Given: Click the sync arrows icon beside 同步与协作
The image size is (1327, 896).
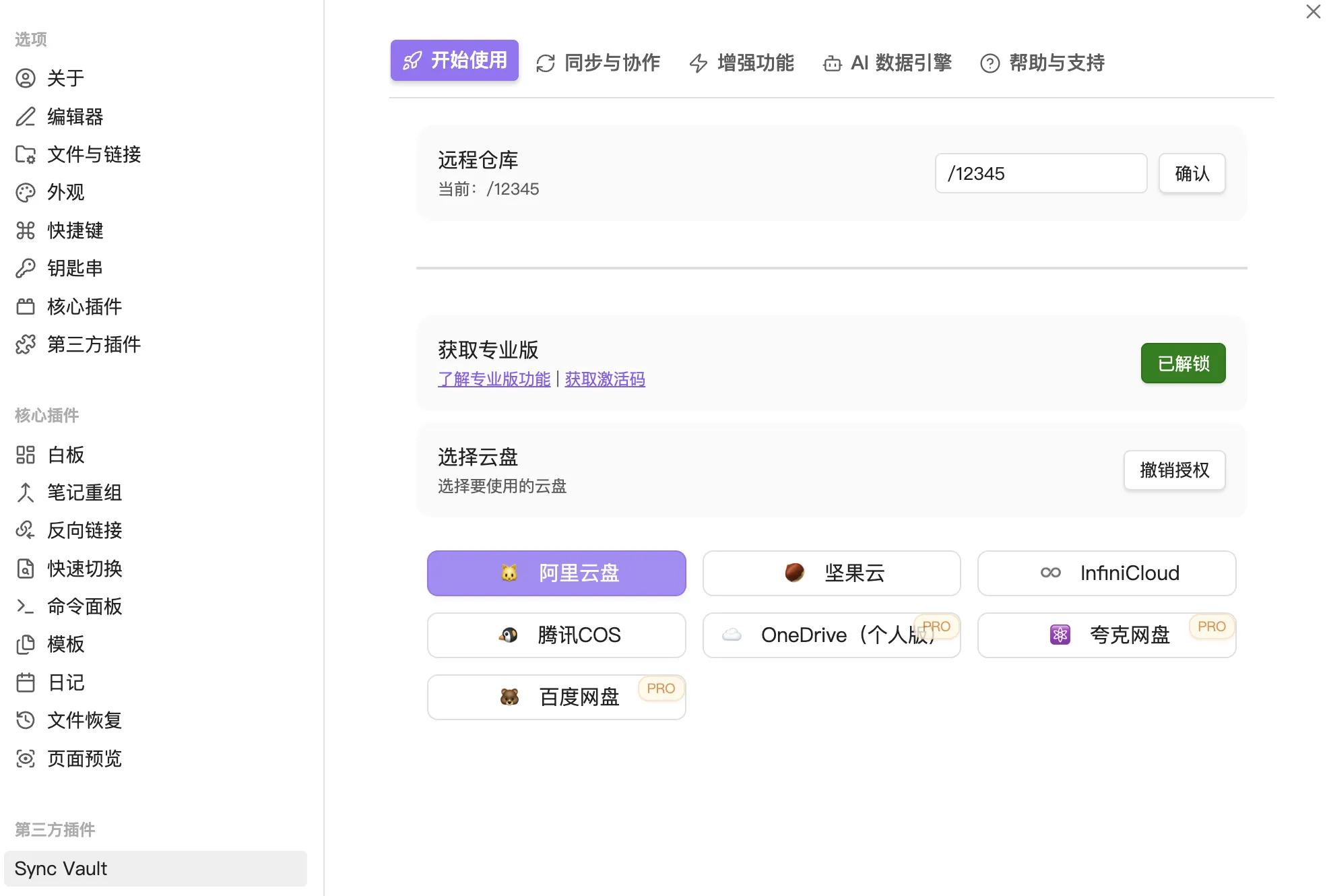Looking at the screenshot, I should click(546, 63).
